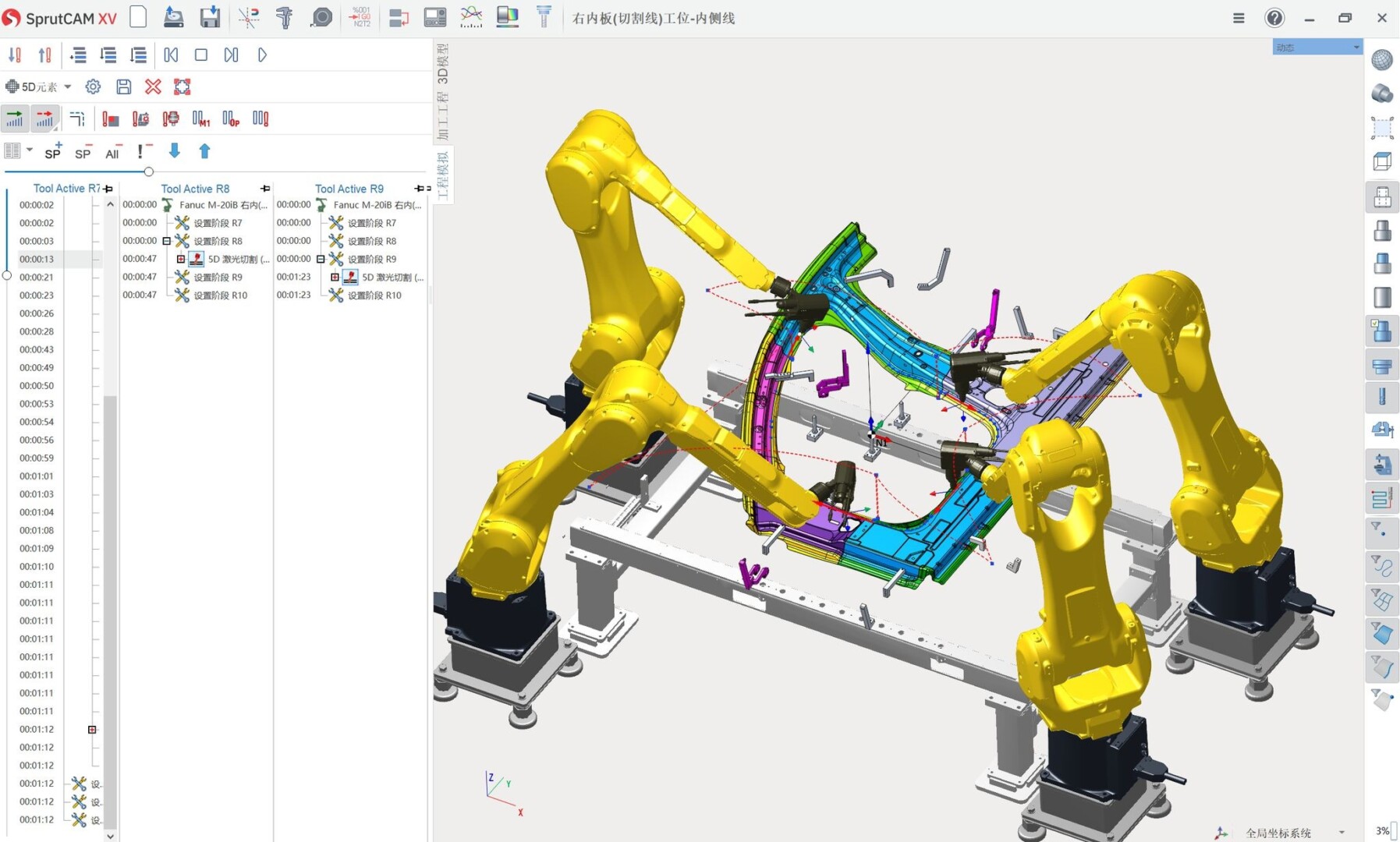Toggle the red dashed arrow toolpath button
The width and height of the screenshot is (1400, 842).
(45, 119)
